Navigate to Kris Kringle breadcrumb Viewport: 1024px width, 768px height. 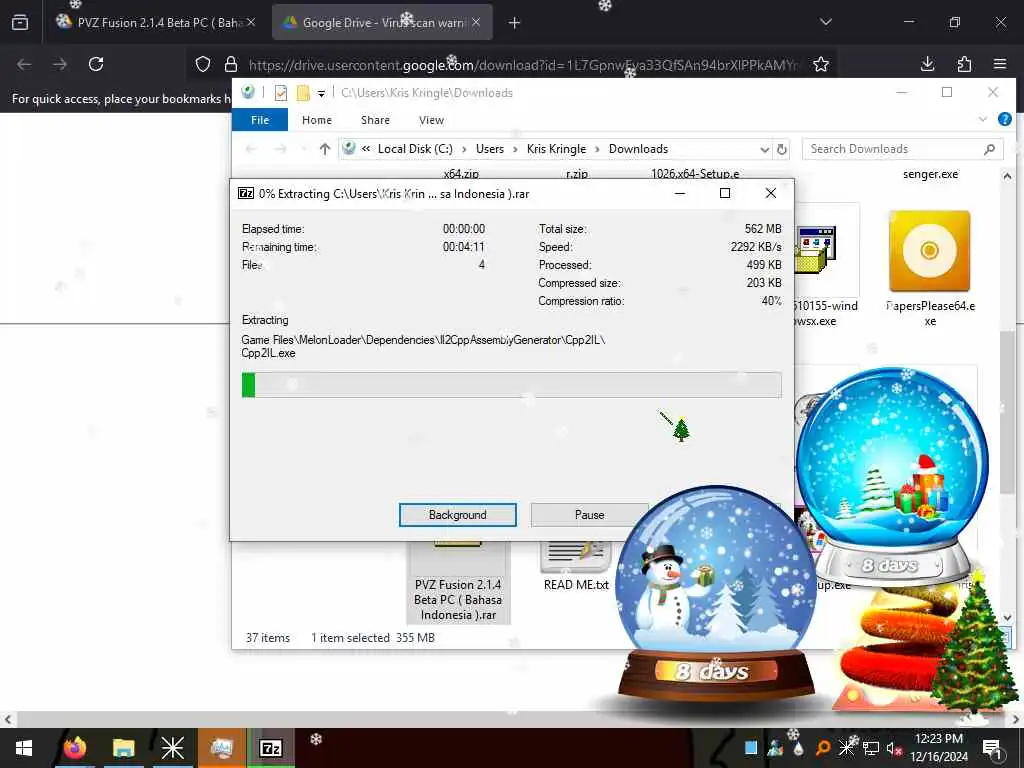pyautogui.click(x=556, y=149)
